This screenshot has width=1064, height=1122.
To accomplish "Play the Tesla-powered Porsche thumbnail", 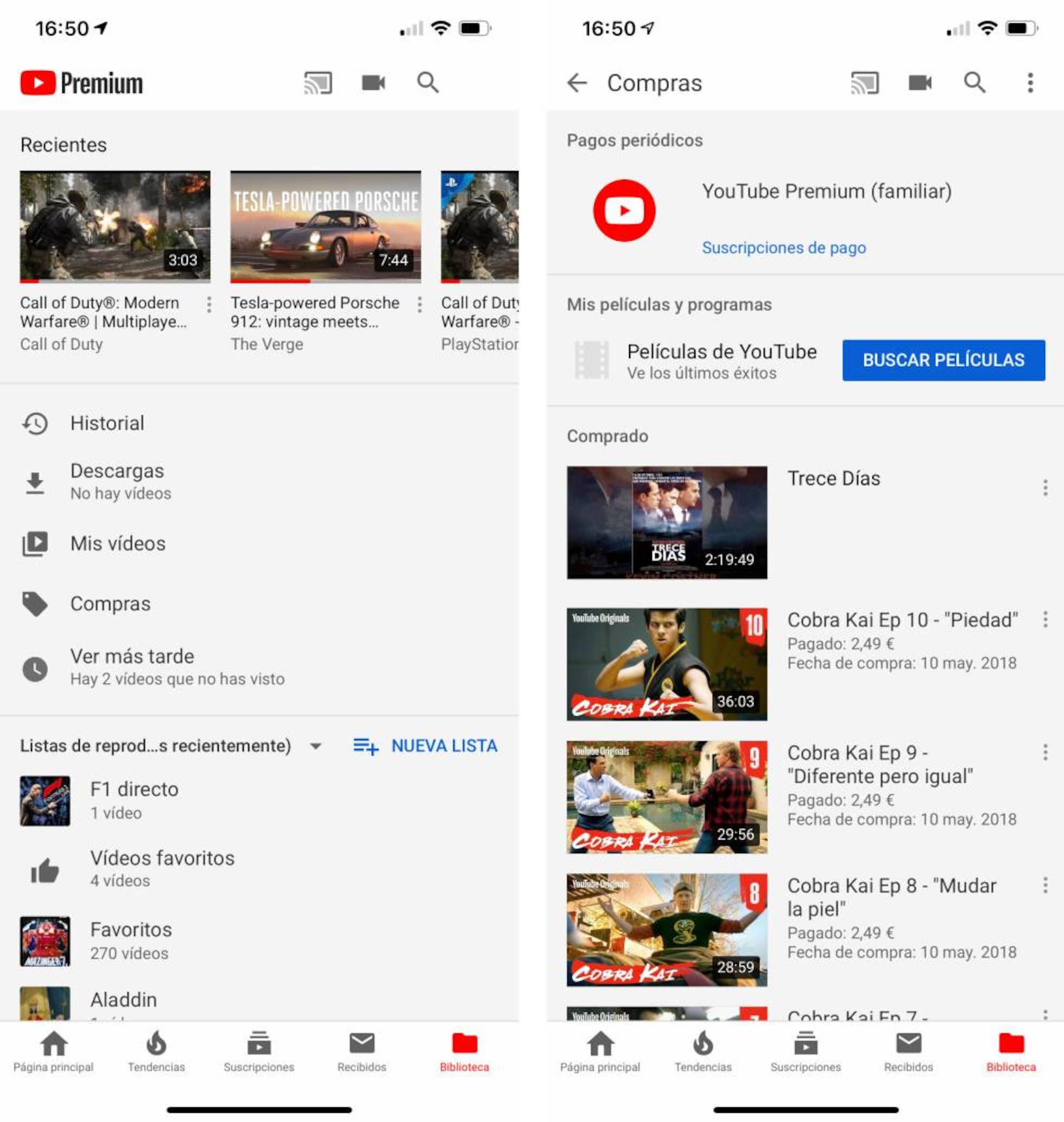I will tap(326, 226).
